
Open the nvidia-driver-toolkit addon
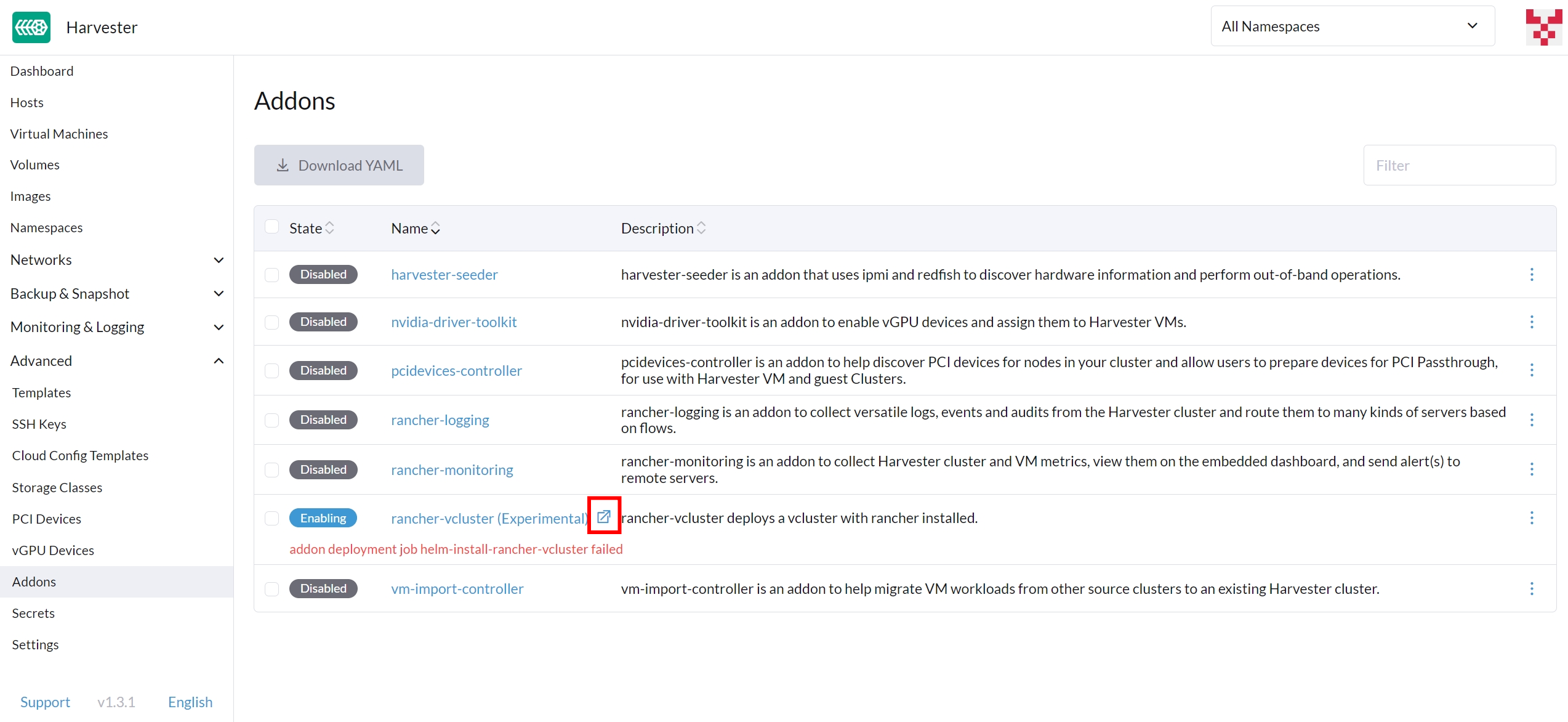tap(454, 322)
